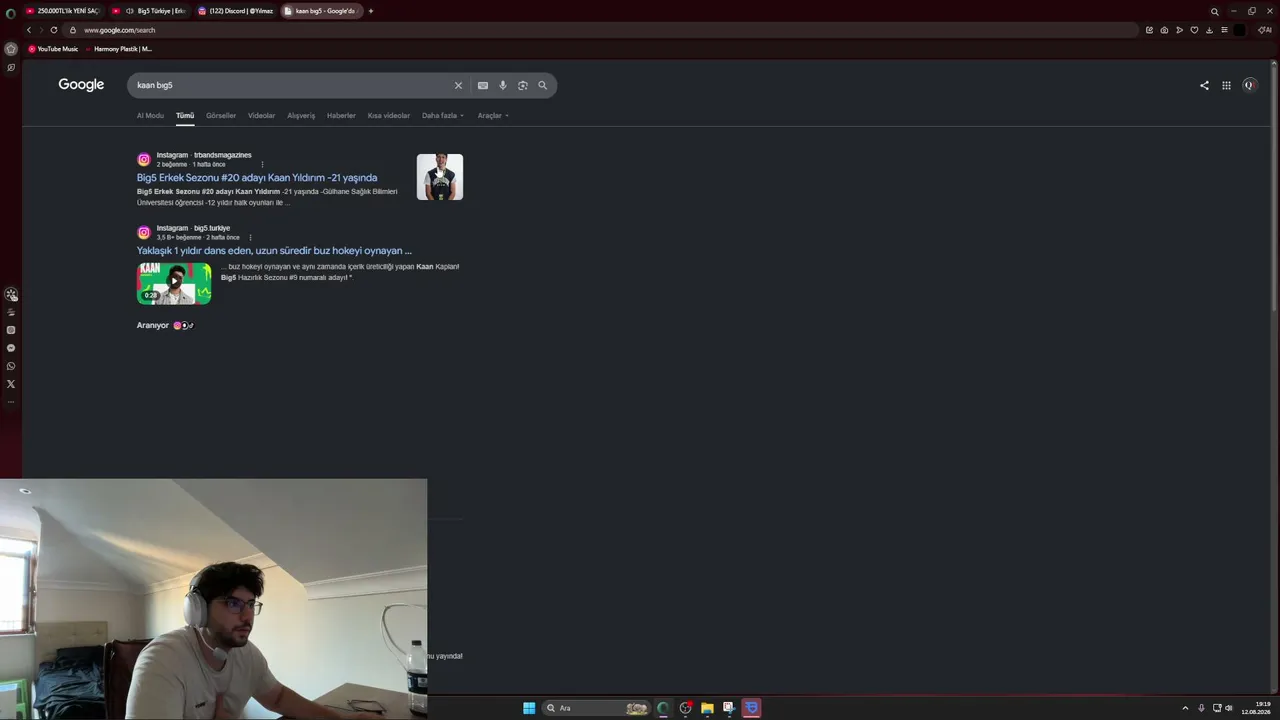Select the Alışveriş search tab
The image size is (1280, 720).
pos(301,115)
